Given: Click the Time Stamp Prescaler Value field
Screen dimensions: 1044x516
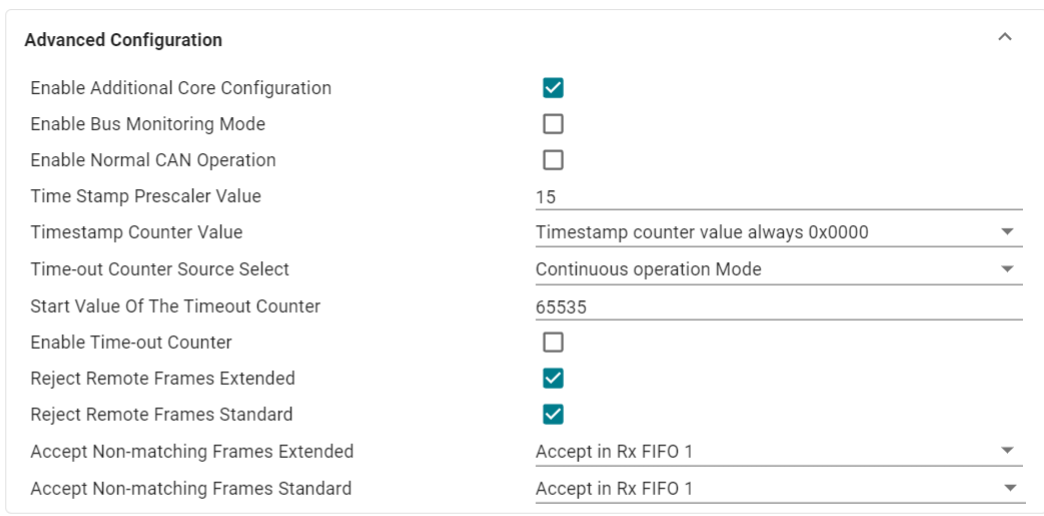Looking at the screenshot, I should (778, 197).
